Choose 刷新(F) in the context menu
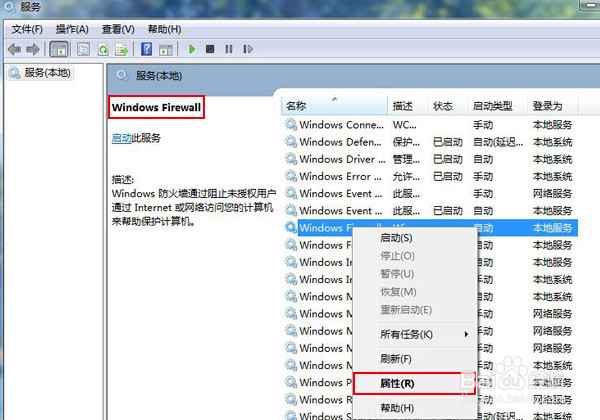This screenshot has height=420, width=600. click(x=396, y=359)
